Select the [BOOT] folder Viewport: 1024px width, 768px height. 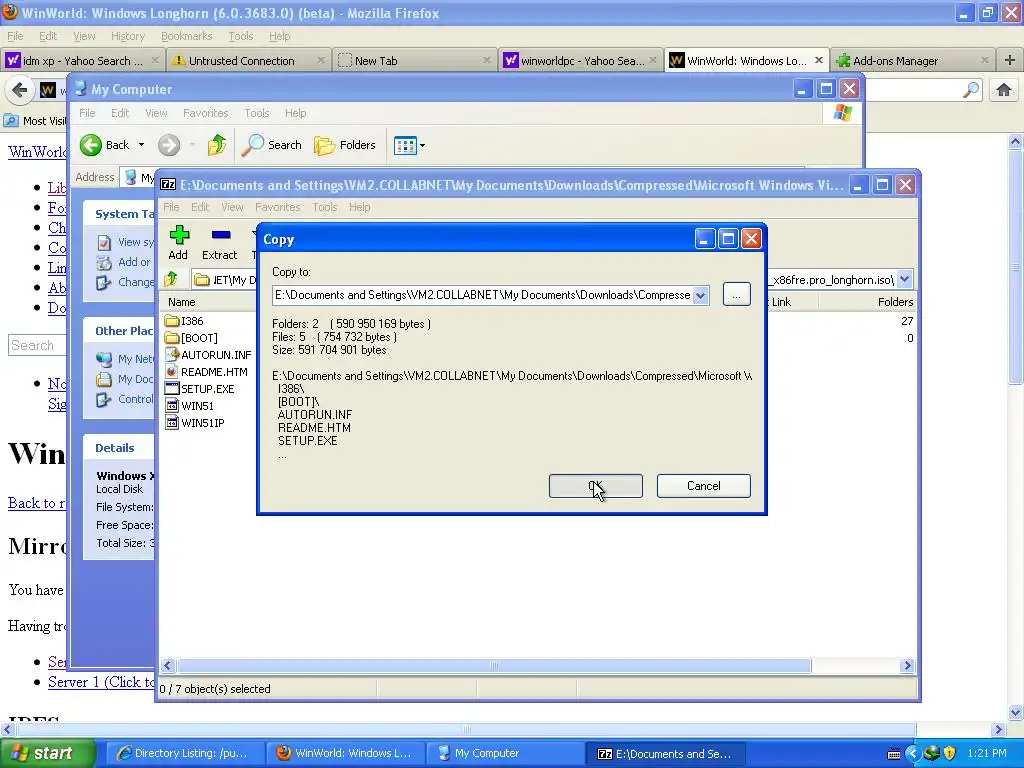(x=192, y=338)
